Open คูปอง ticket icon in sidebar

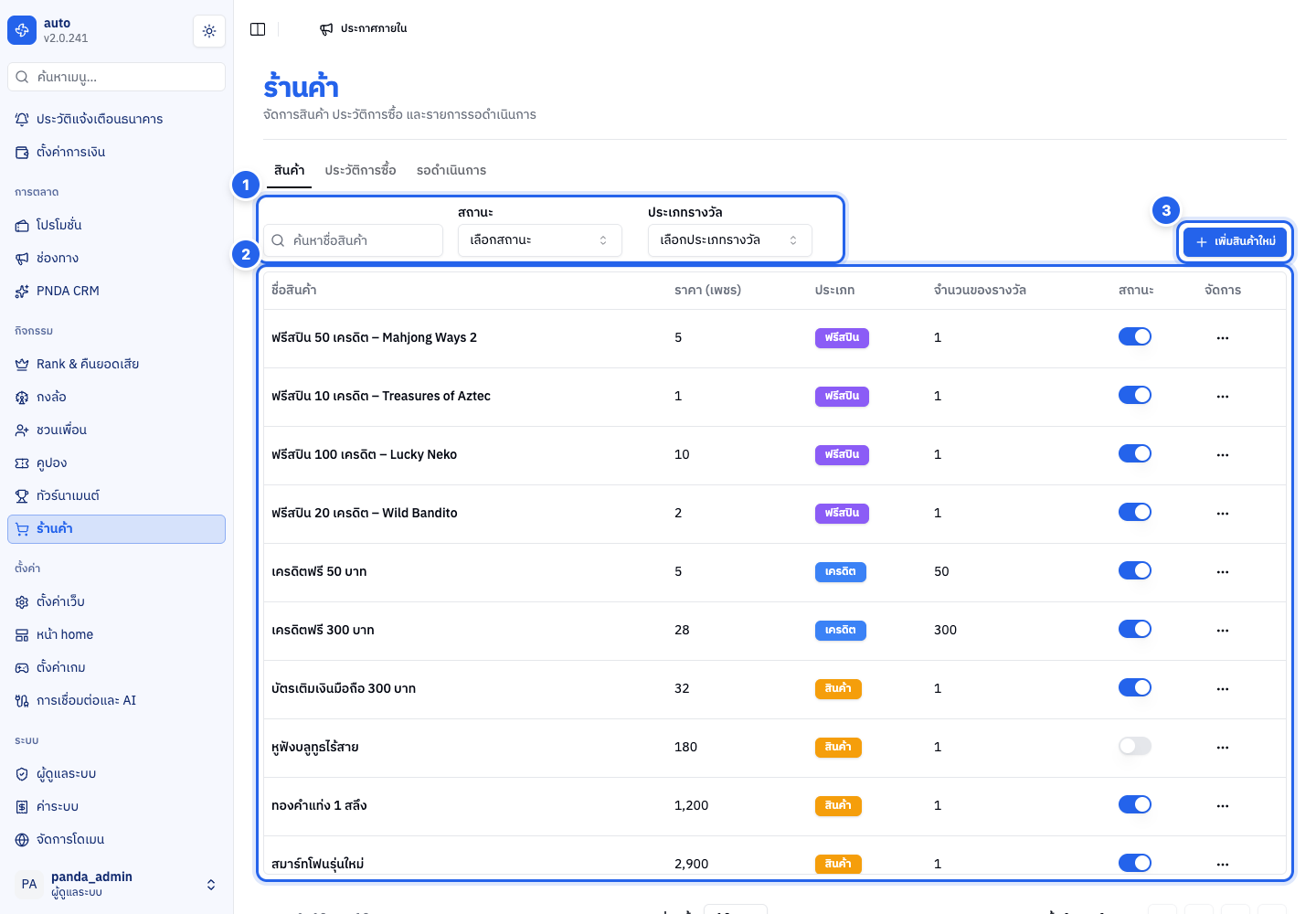point(22,462)
